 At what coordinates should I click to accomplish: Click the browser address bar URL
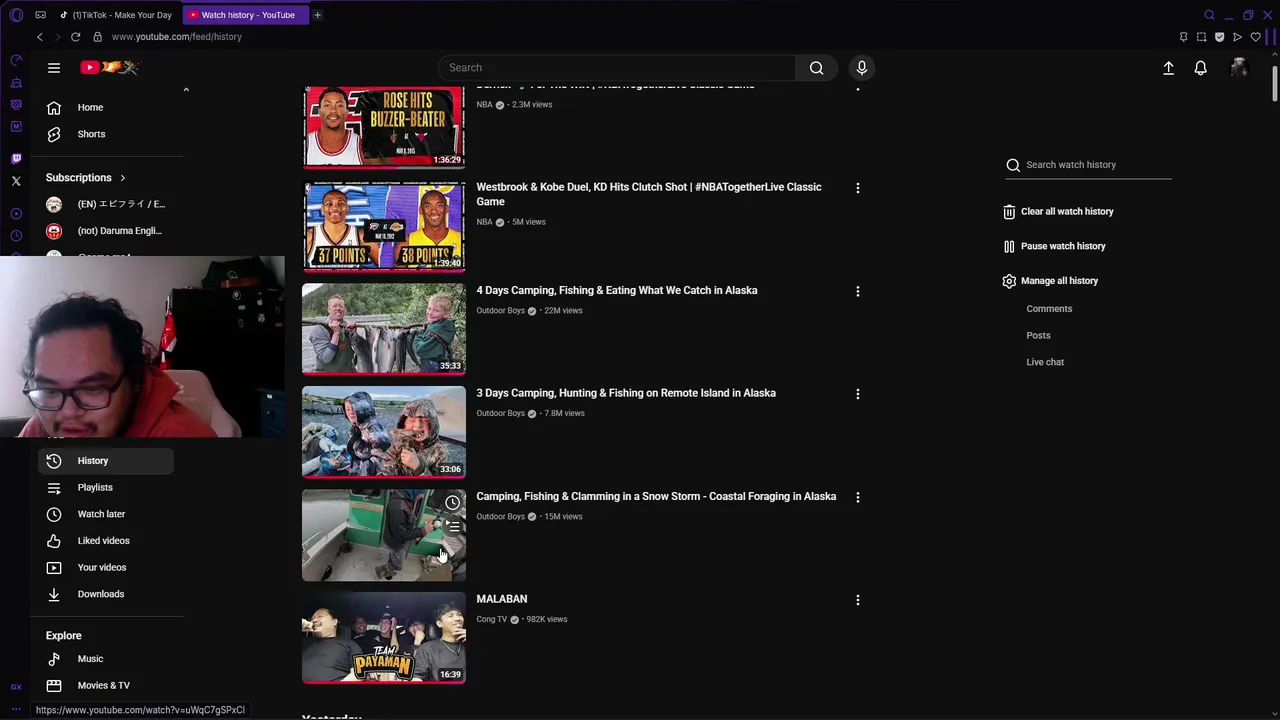click(x=177, y=37)
